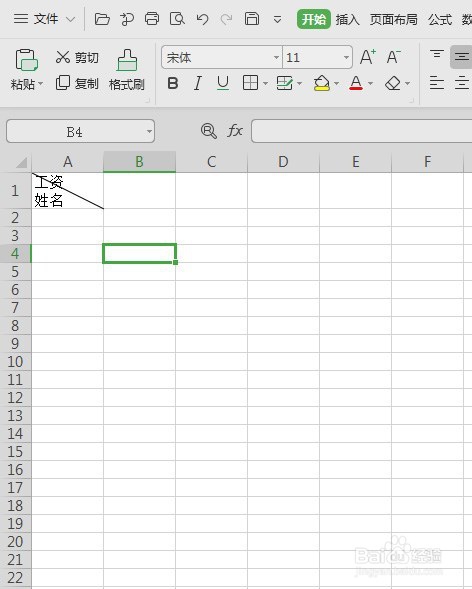Expand the font color dropdown arrow
This screenshot has height=589, width=472.
(x=370, y=83)
